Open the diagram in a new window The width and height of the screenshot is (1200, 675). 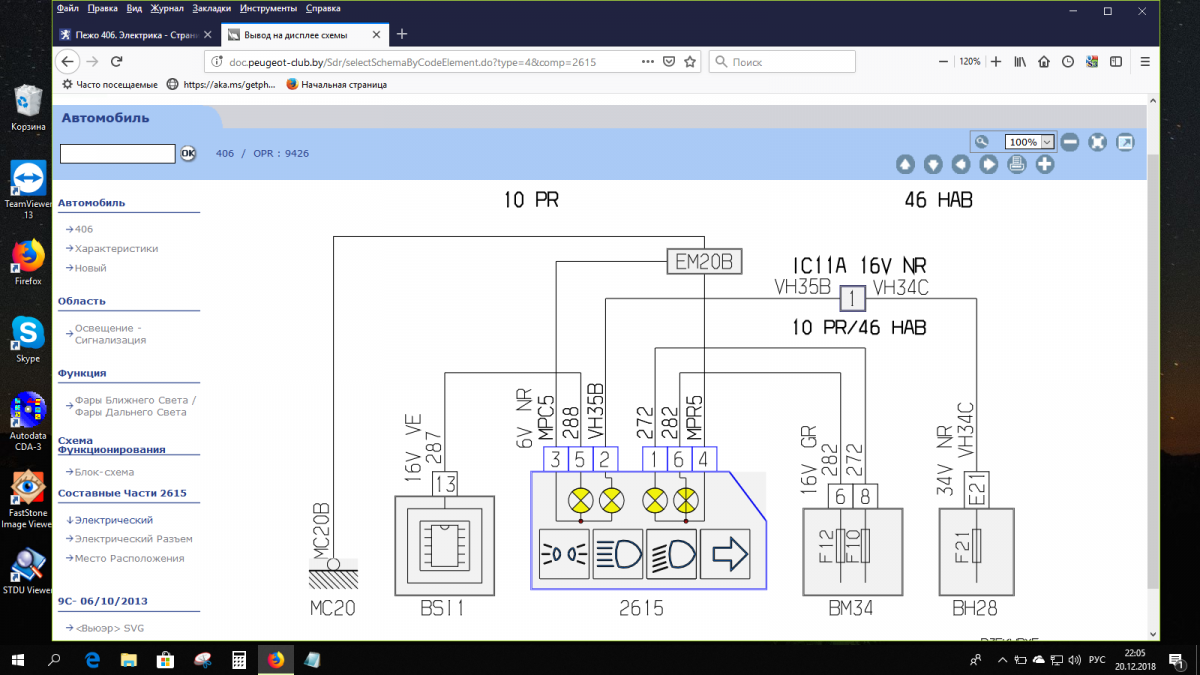pyautogui.click(x=1126, y=142)
